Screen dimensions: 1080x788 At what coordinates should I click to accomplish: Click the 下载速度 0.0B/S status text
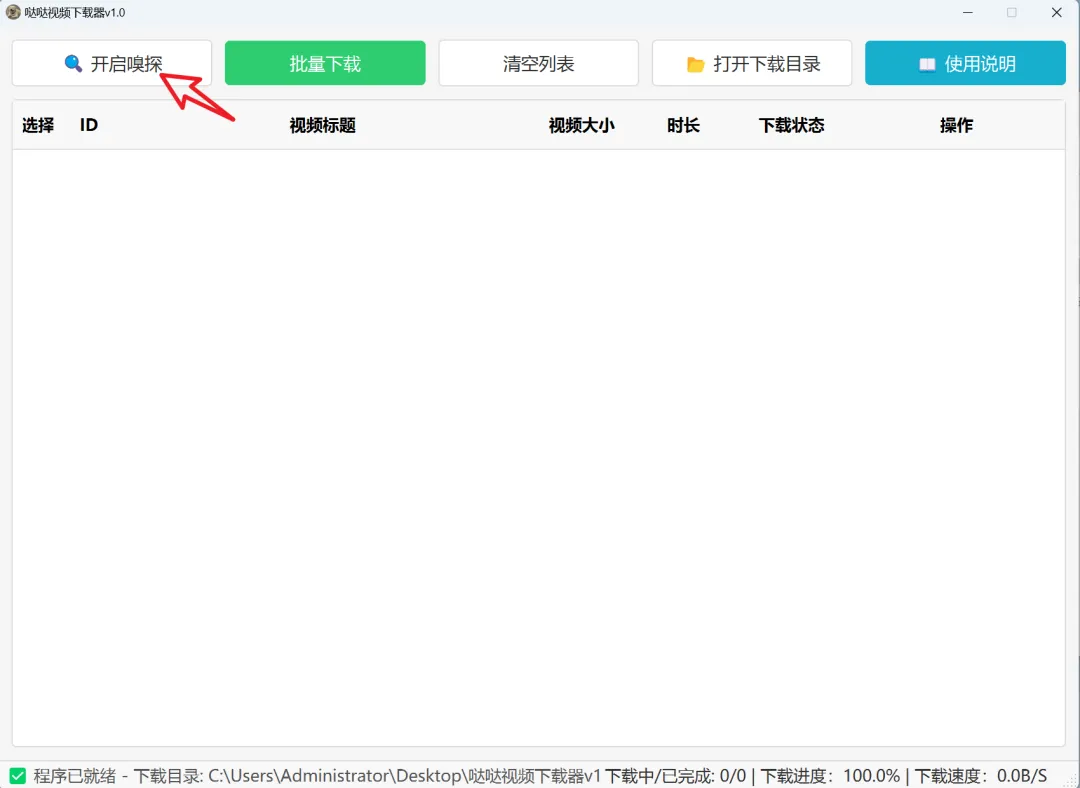(x=981, y=776)
